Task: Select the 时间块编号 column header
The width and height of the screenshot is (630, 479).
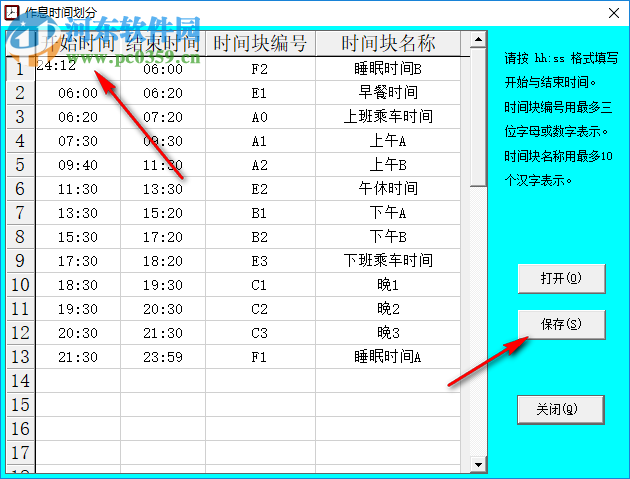Action: pos(260,43)
